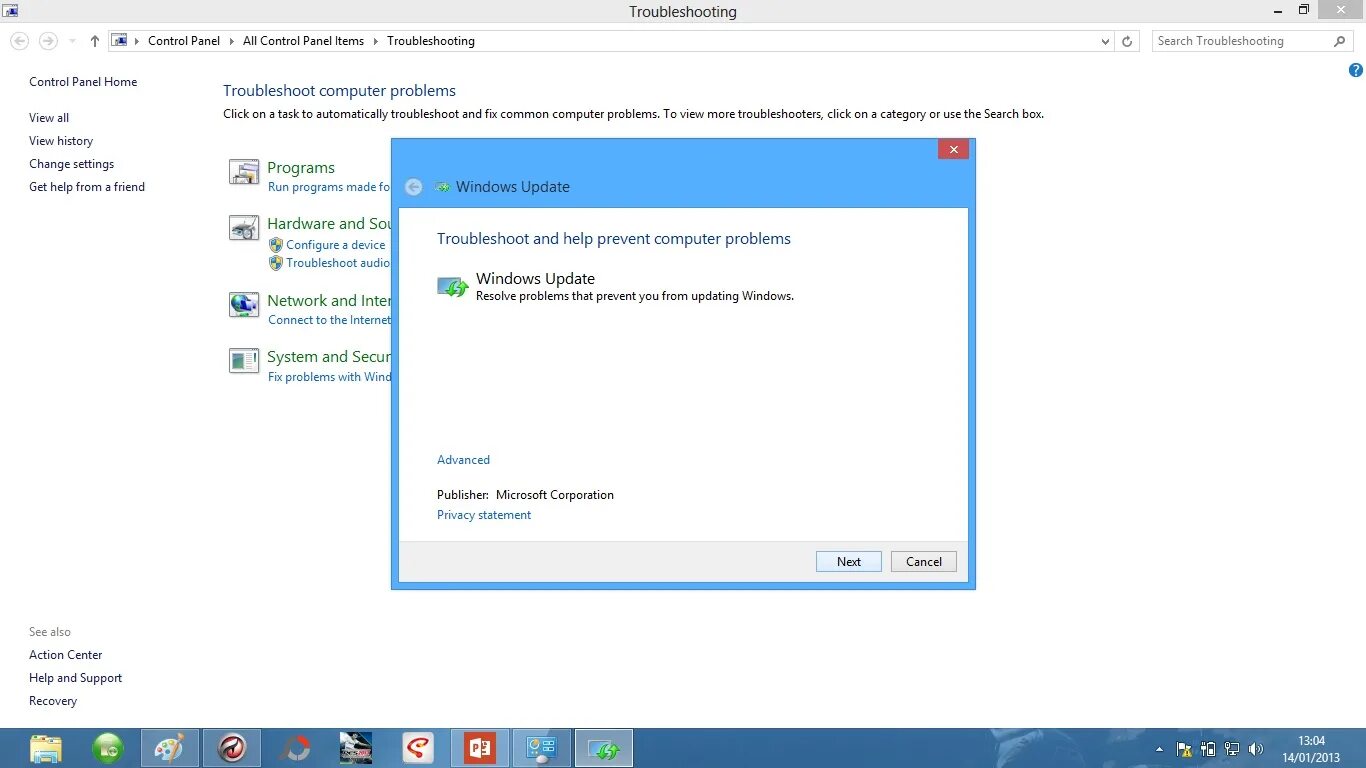Click the System and Security category icon
Image resolution: width=1366 pixels, height=768 pixels.
(x=244, y=361)
